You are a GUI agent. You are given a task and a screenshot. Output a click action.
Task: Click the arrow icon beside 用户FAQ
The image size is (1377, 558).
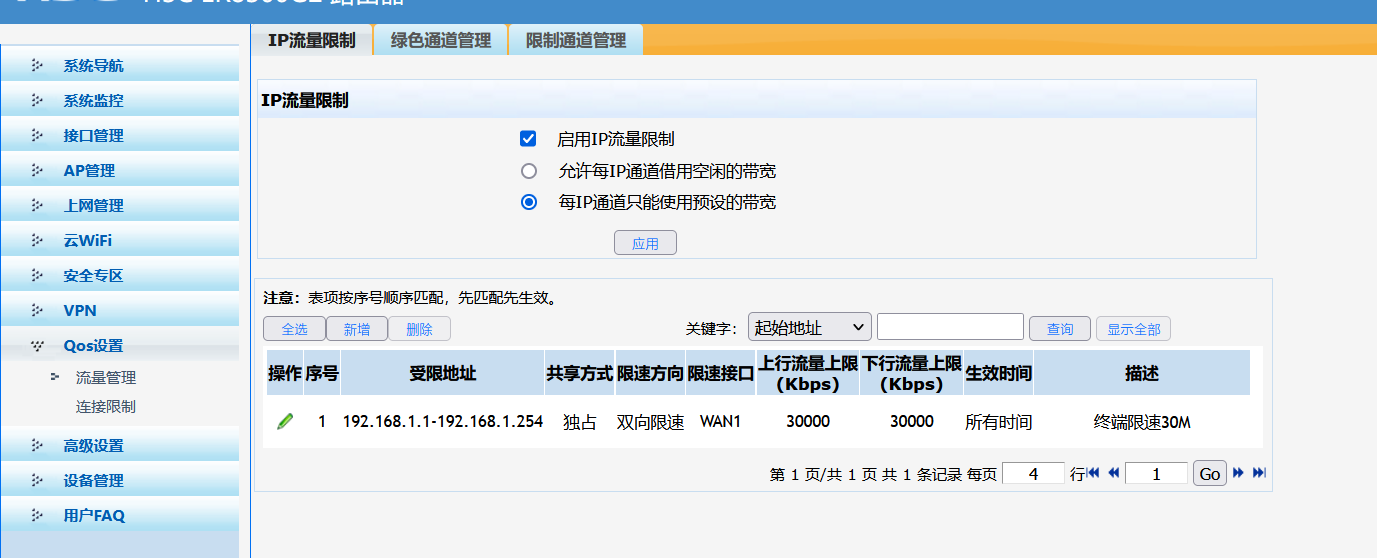pos(37,516)
